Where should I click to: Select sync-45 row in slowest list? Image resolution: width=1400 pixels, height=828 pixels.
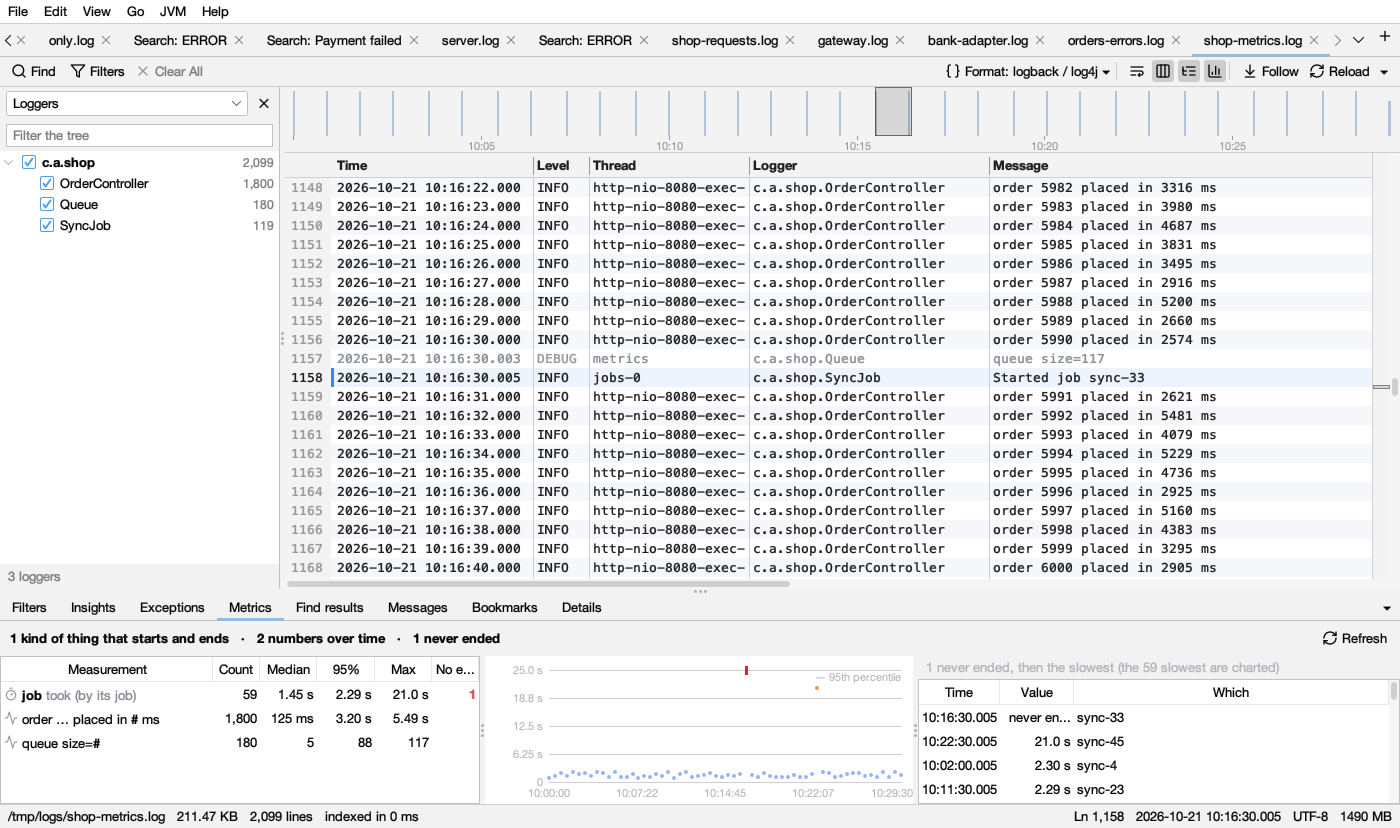tap(1154, 741)
